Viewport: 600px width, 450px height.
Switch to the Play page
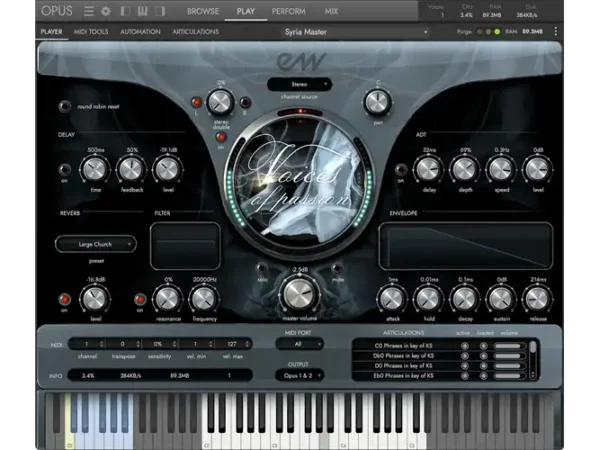click(x=246, y=11)
